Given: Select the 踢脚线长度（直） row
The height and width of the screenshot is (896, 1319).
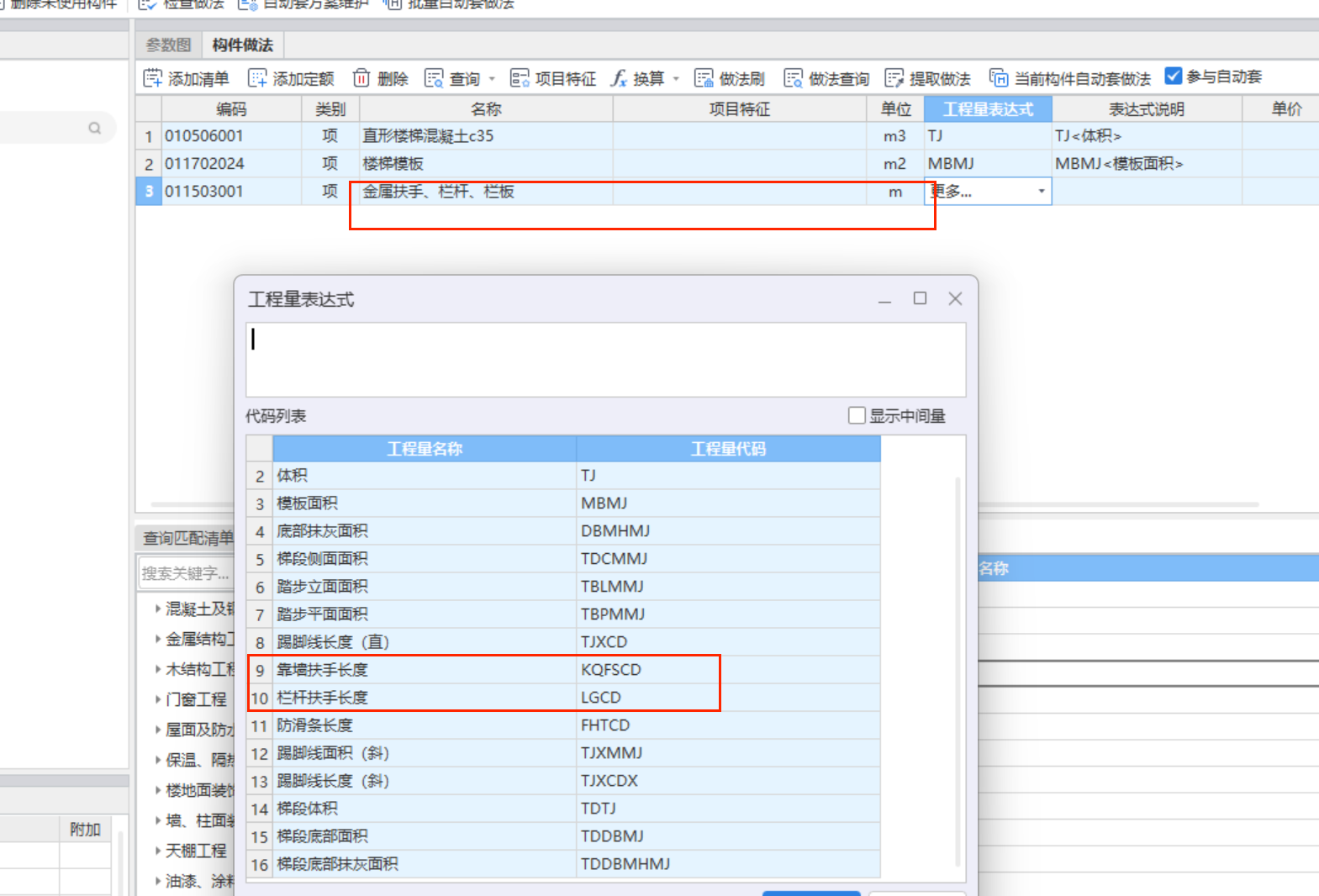Looking at the screenshot, I should pos(563,641).
